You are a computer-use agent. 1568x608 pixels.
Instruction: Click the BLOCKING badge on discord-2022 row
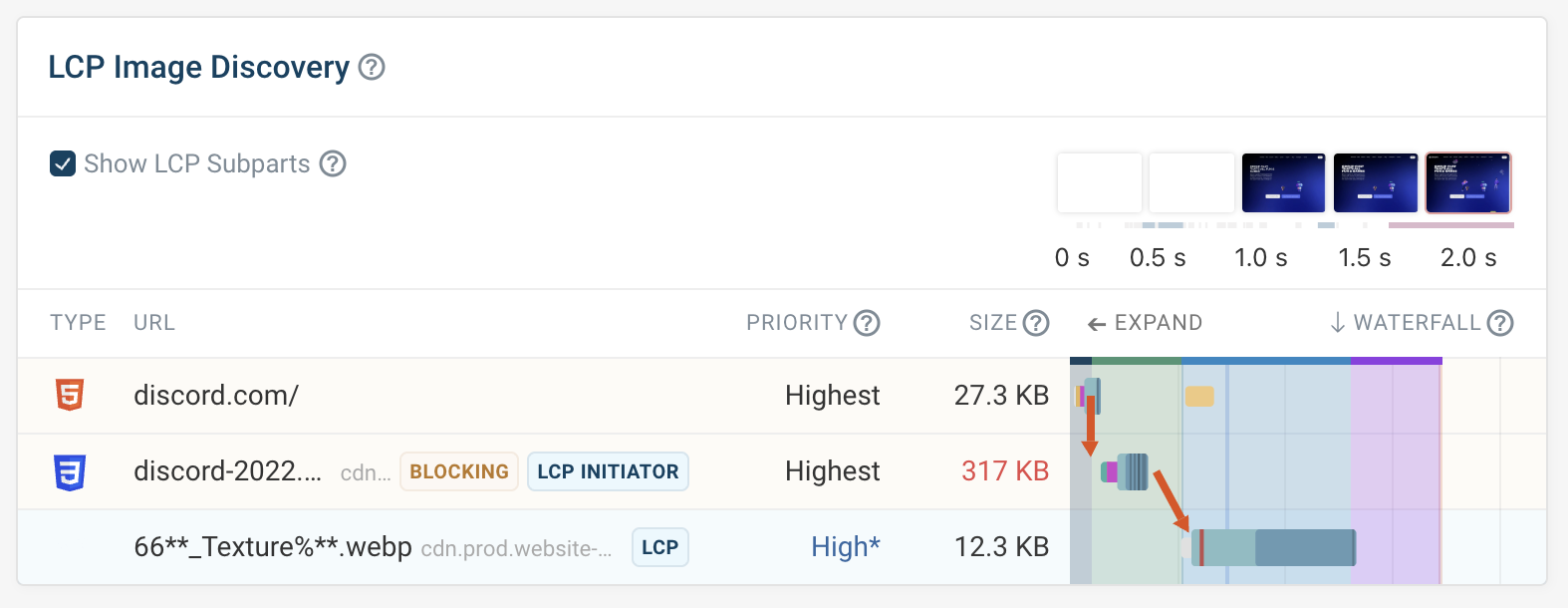coord(459,471)
